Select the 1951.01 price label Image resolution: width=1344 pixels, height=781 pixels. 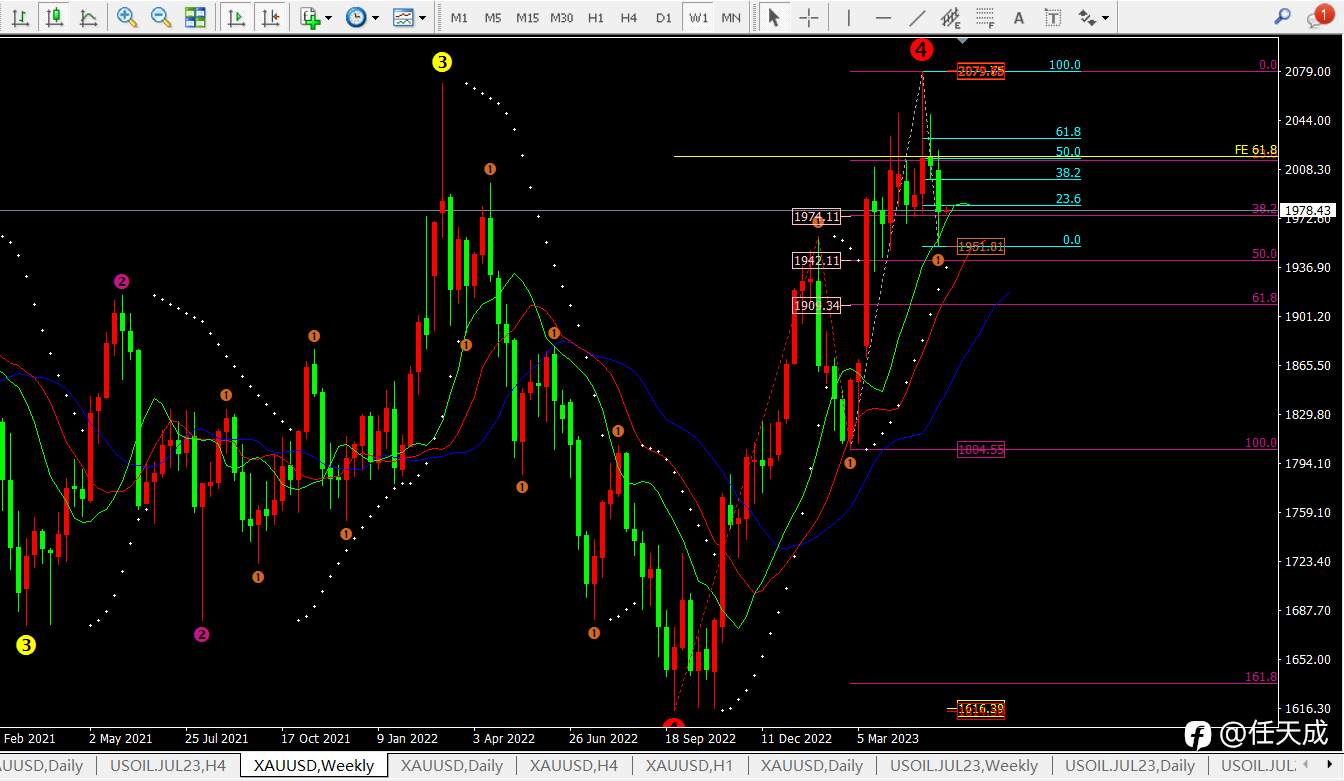[x=981, y=247]
